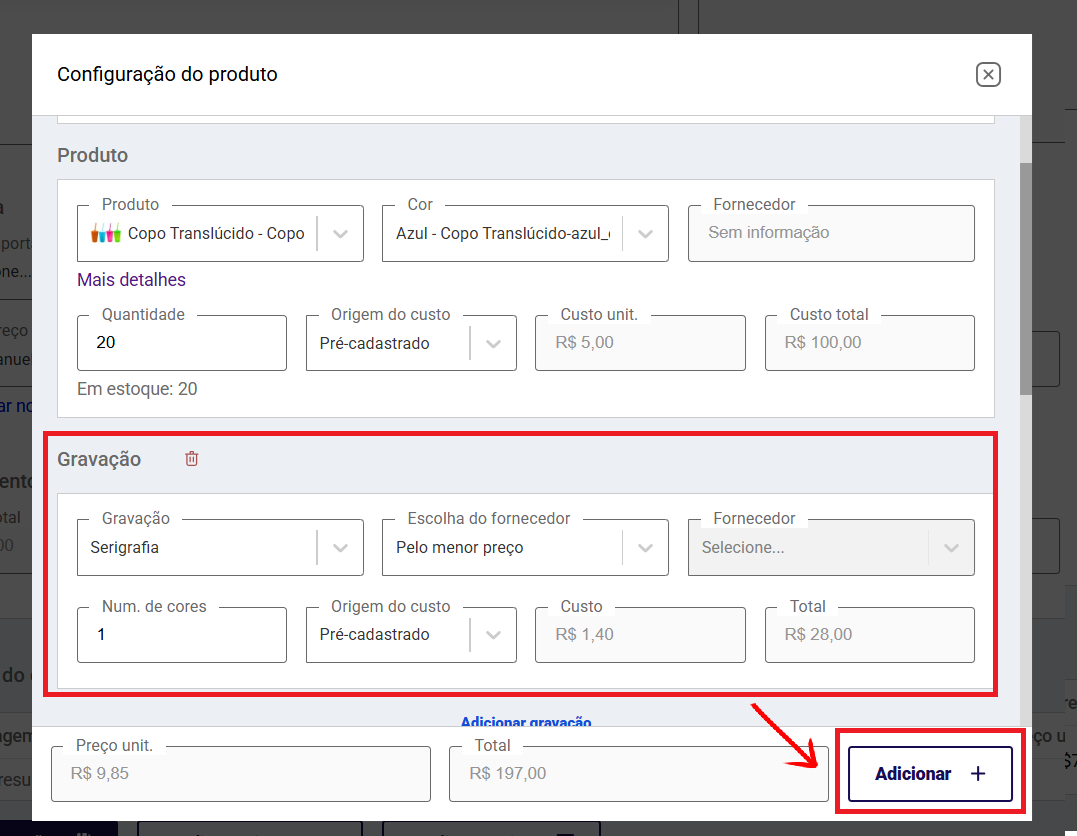The image size is (1077, 836).
Task: Click the colorful cups product thumbnail
Action: tap(106, 233)
